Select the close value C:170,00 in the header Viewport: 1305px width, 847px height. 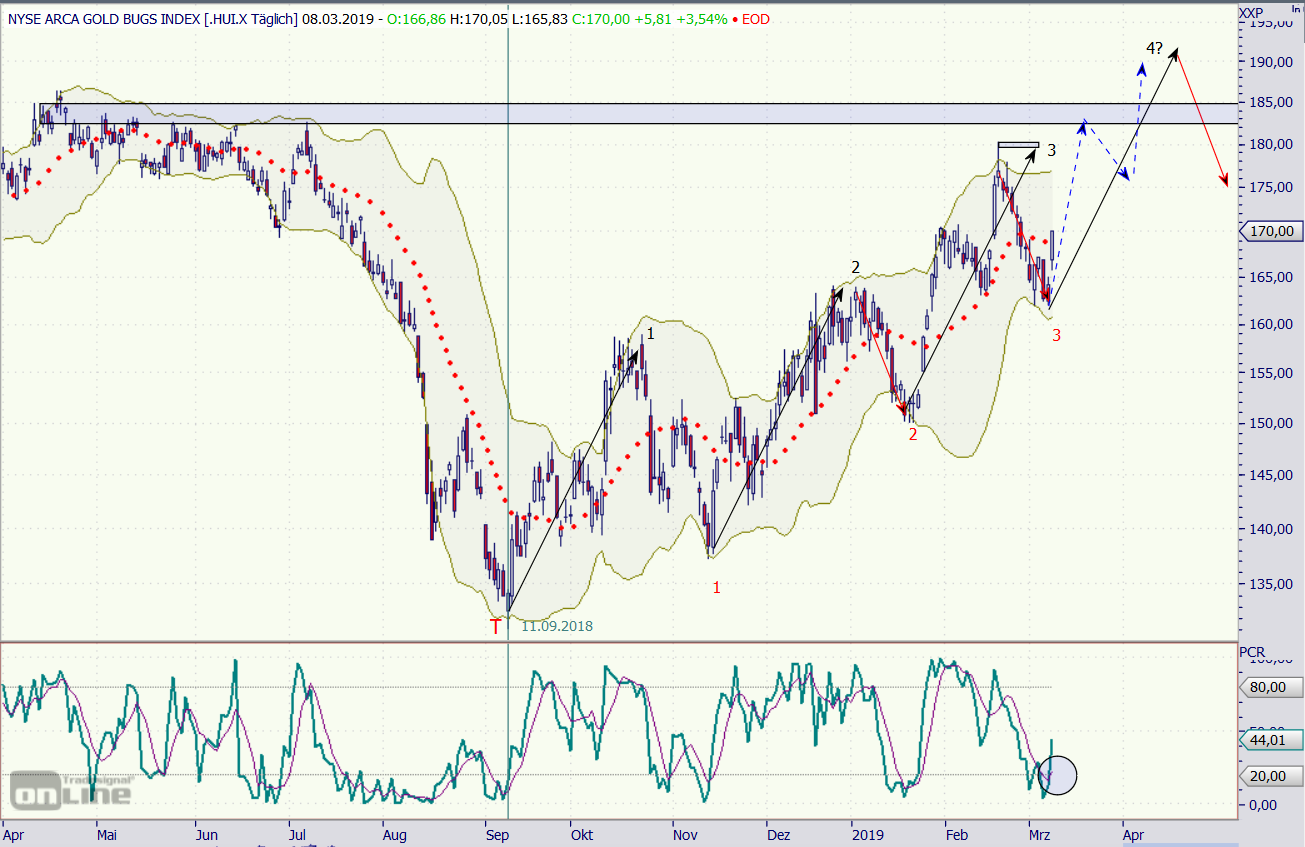click(x=602, y=19)
